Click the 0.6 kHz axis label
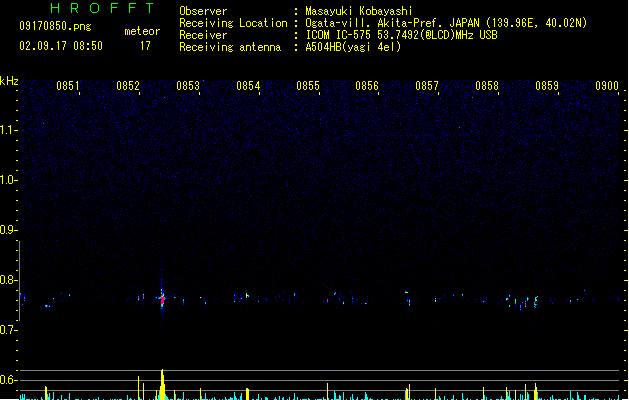This screenshot has width=629, height=400. tap(8, 380)
